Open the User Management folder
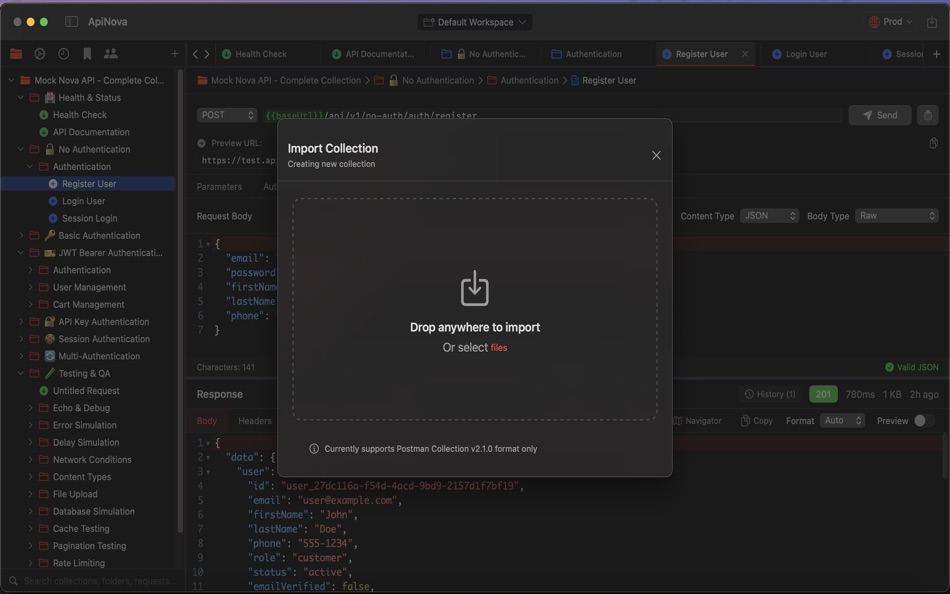The width and height of the screenshot is (950, 594). point(89,287)
